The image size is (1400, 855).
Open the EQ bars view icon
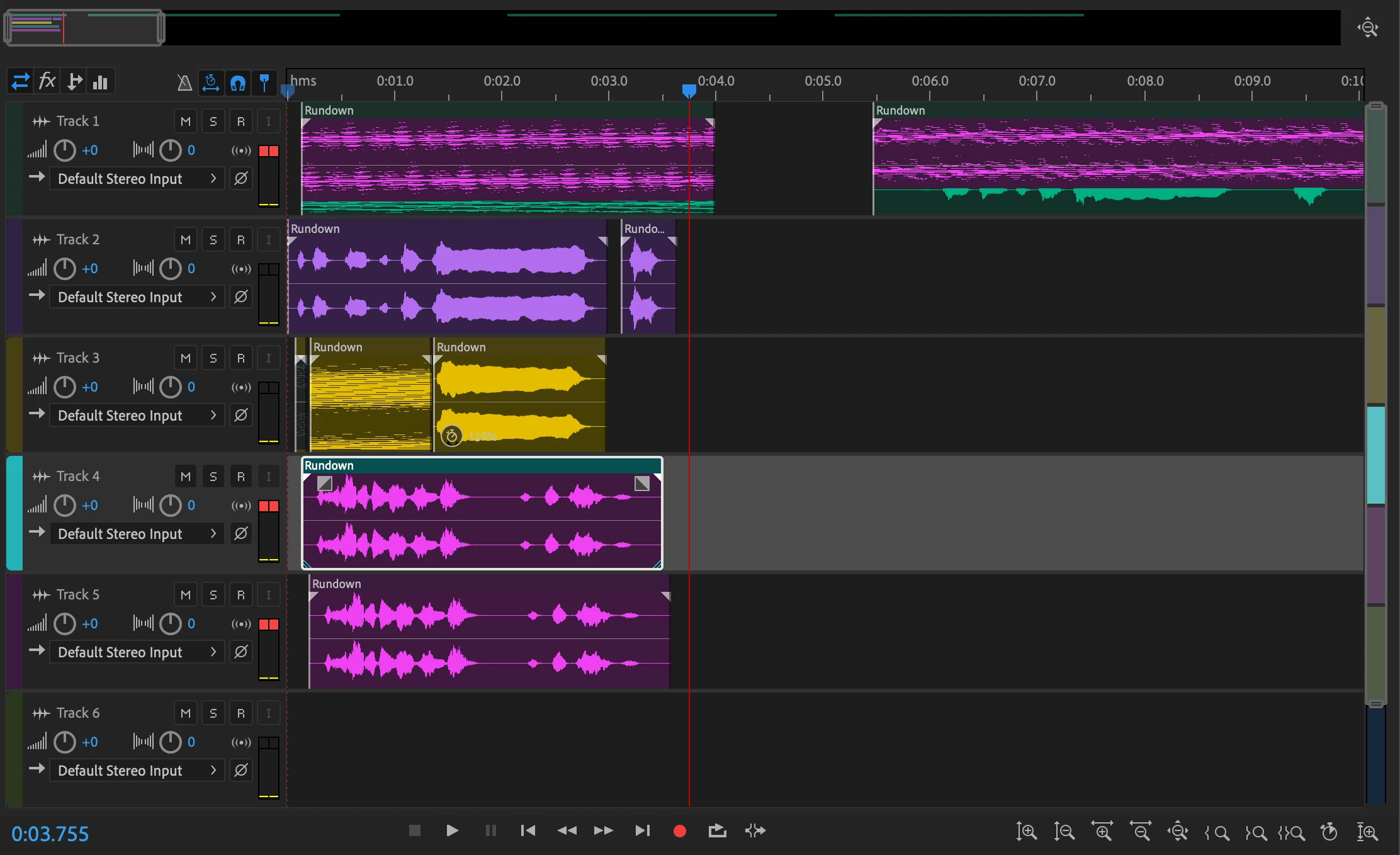point(100,82)
